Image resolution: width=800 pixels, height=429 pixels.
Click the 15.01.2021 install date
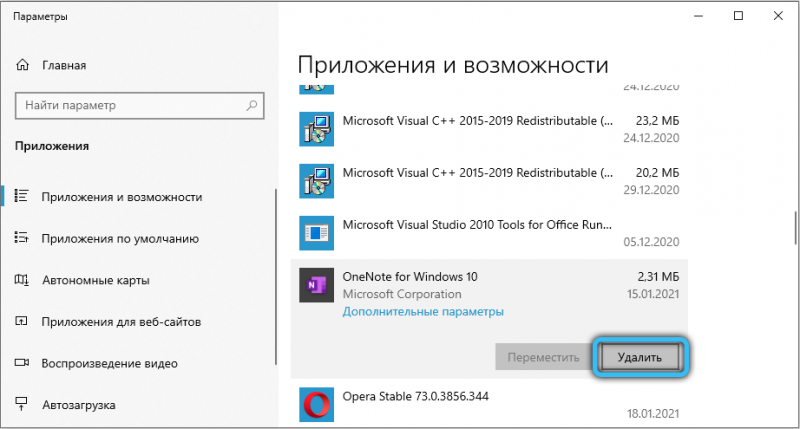(x=653, y=294)
